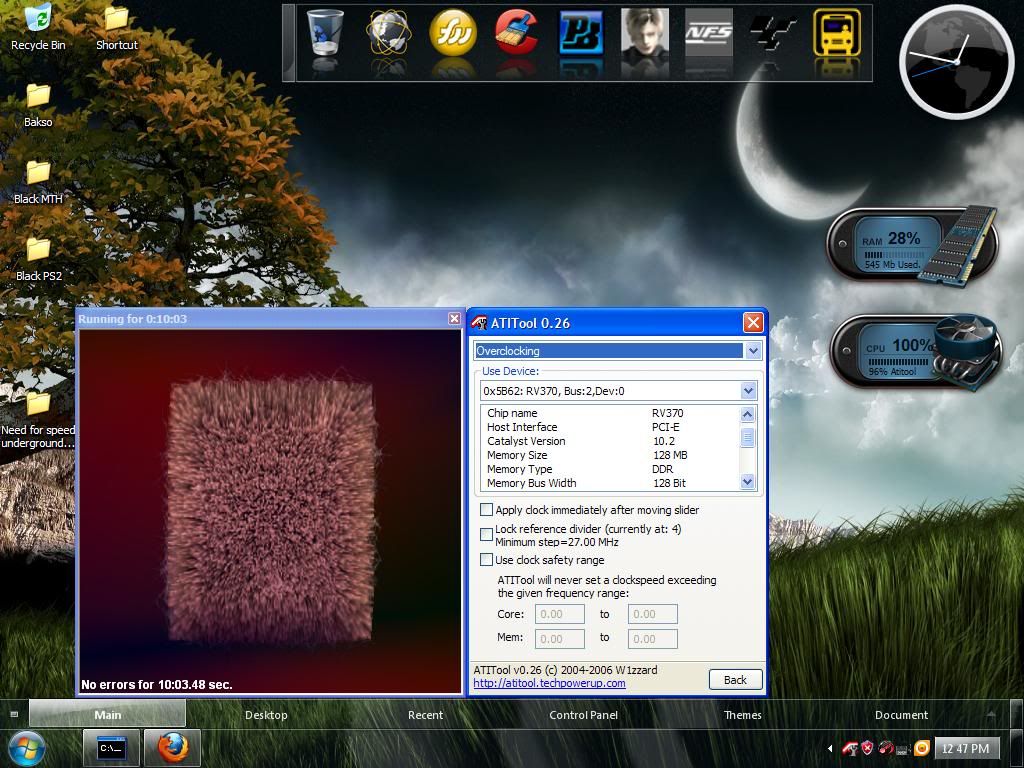
Task: Click the fuzzy cube 3D render view
Action: click(270, 511)
